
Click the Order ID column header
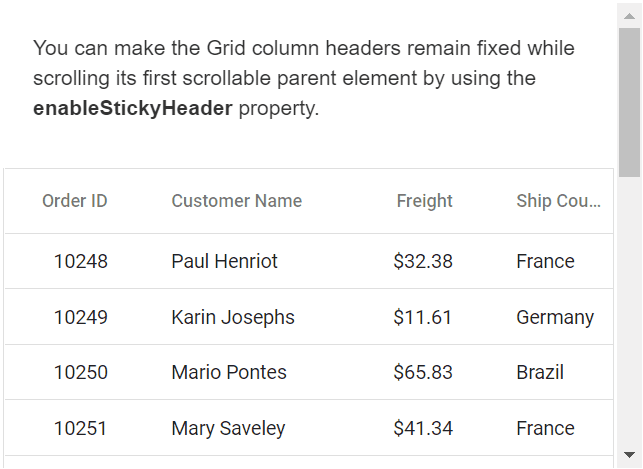(75, 201)
